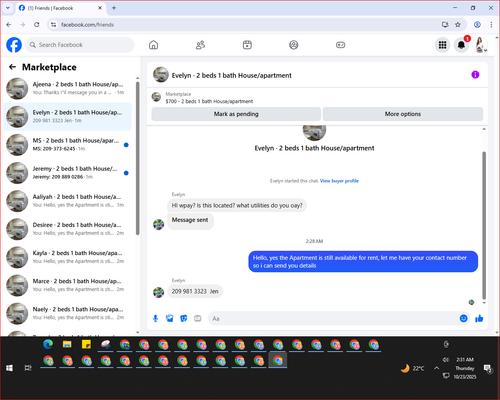Viewport: 500px width, 400px height.
Task: Click the conversation list scrollbar
Action: click(x=137, y=158)
